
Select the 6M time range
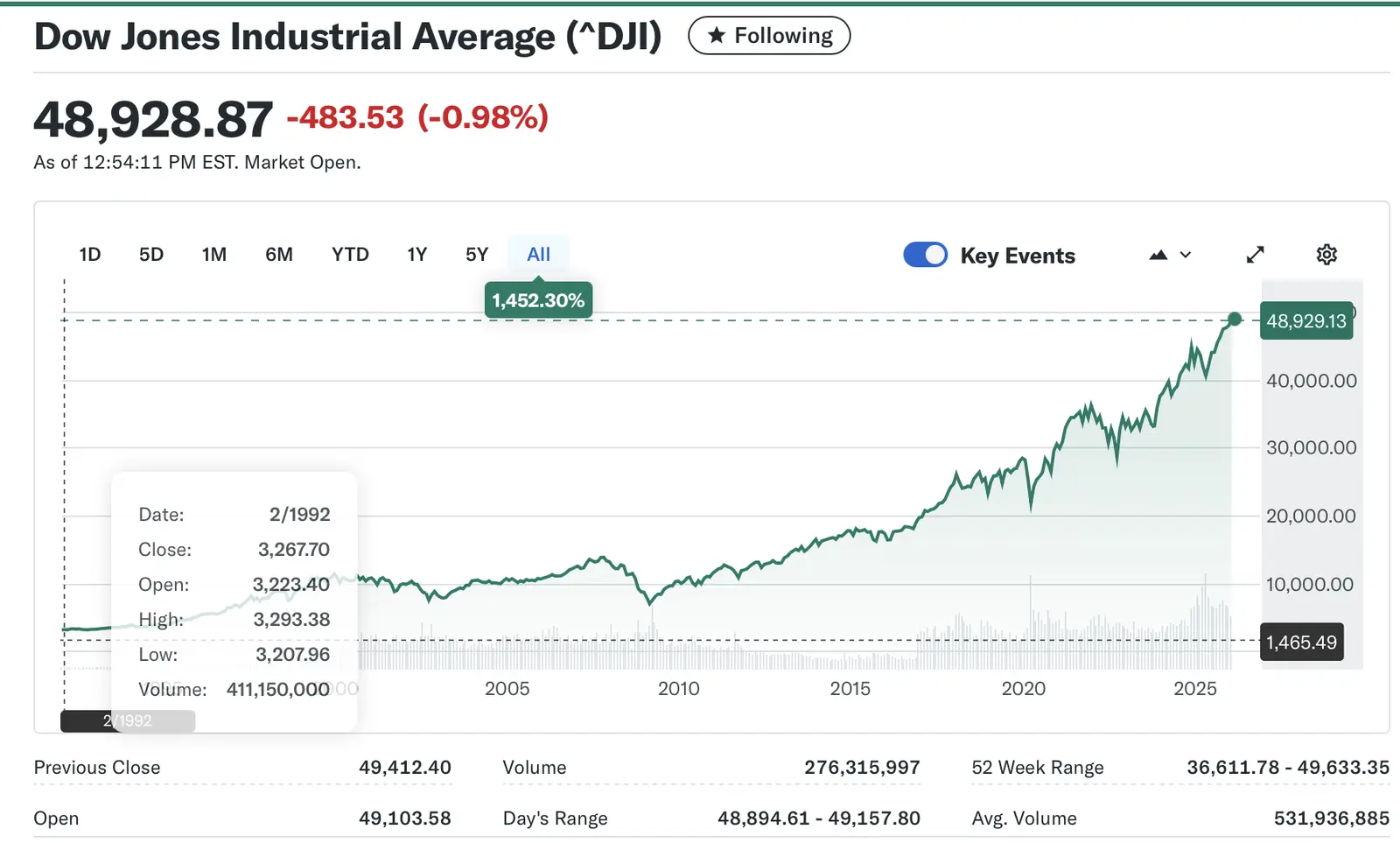coord(279,255)
